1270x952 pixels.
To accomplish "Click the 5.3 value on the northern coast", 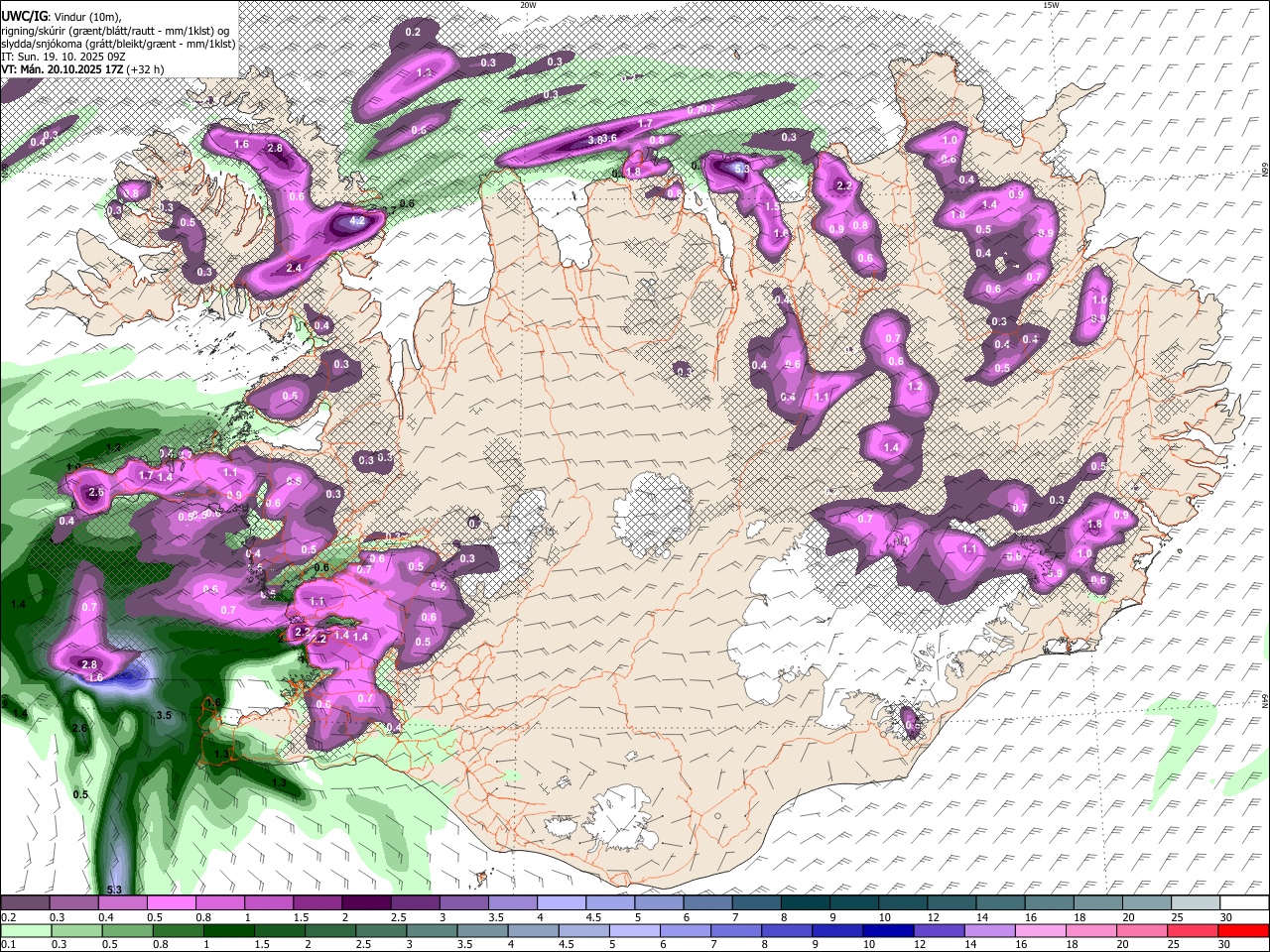I will pyautogui.click(x=743, y=170).
